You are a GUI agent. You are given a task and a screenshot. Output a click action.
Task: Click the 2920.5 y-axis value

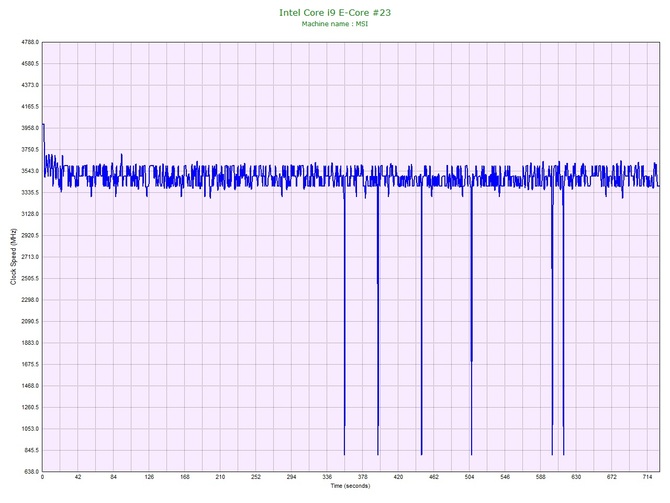pos(30,235)
